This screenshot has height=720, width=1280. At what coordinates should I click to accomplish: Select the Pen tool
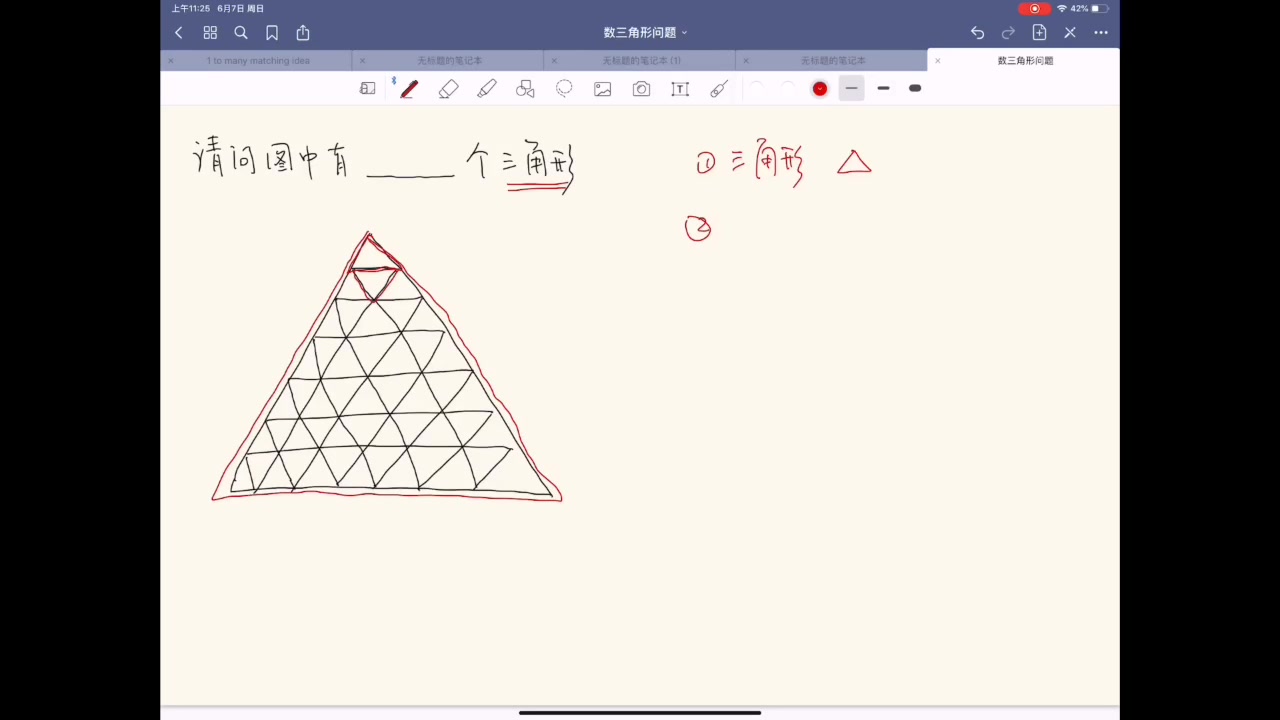click(x=409, y=88)
